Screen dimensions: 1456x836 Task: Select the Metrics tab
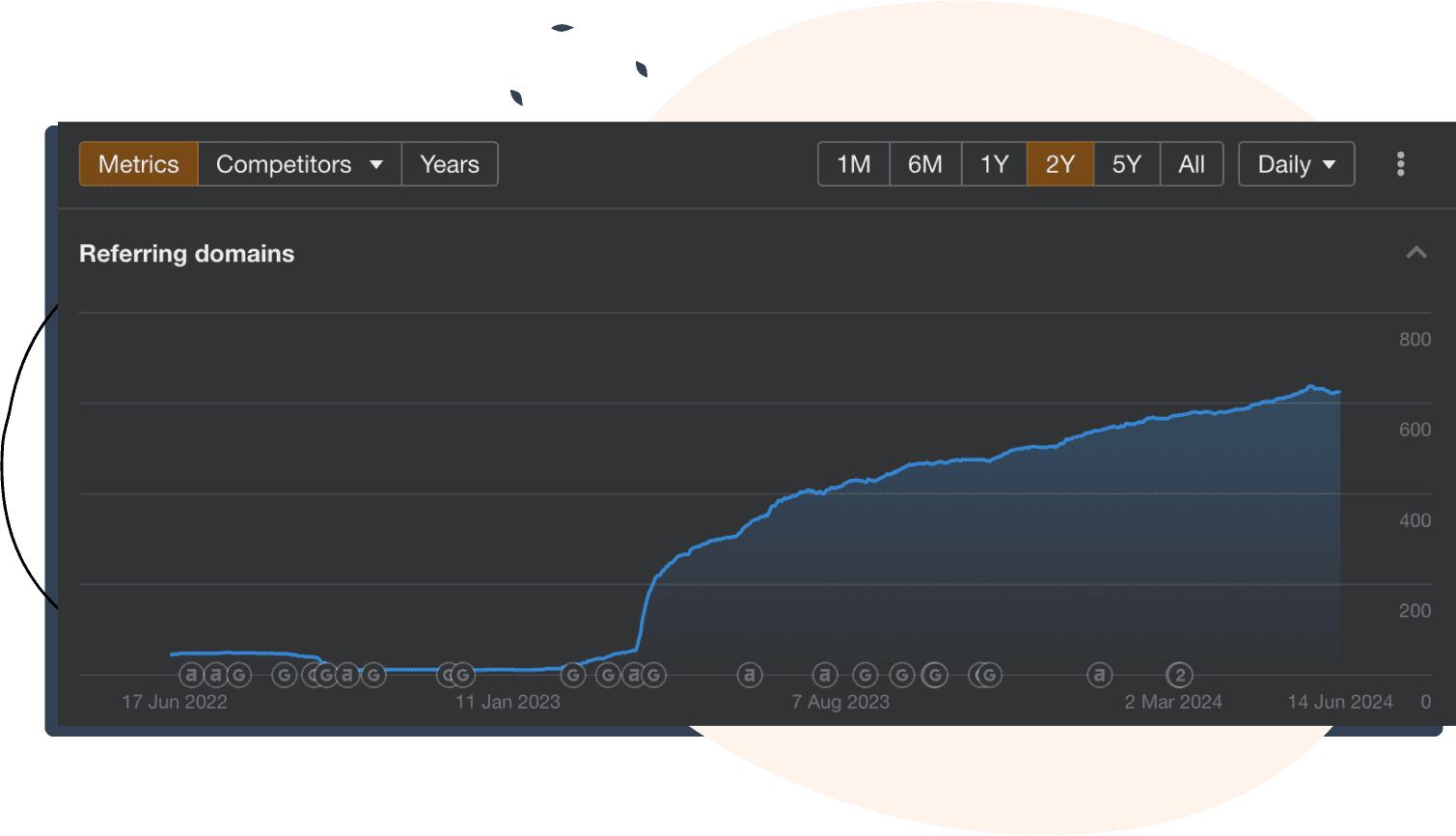pyautogui.click(x=139, y=164)
